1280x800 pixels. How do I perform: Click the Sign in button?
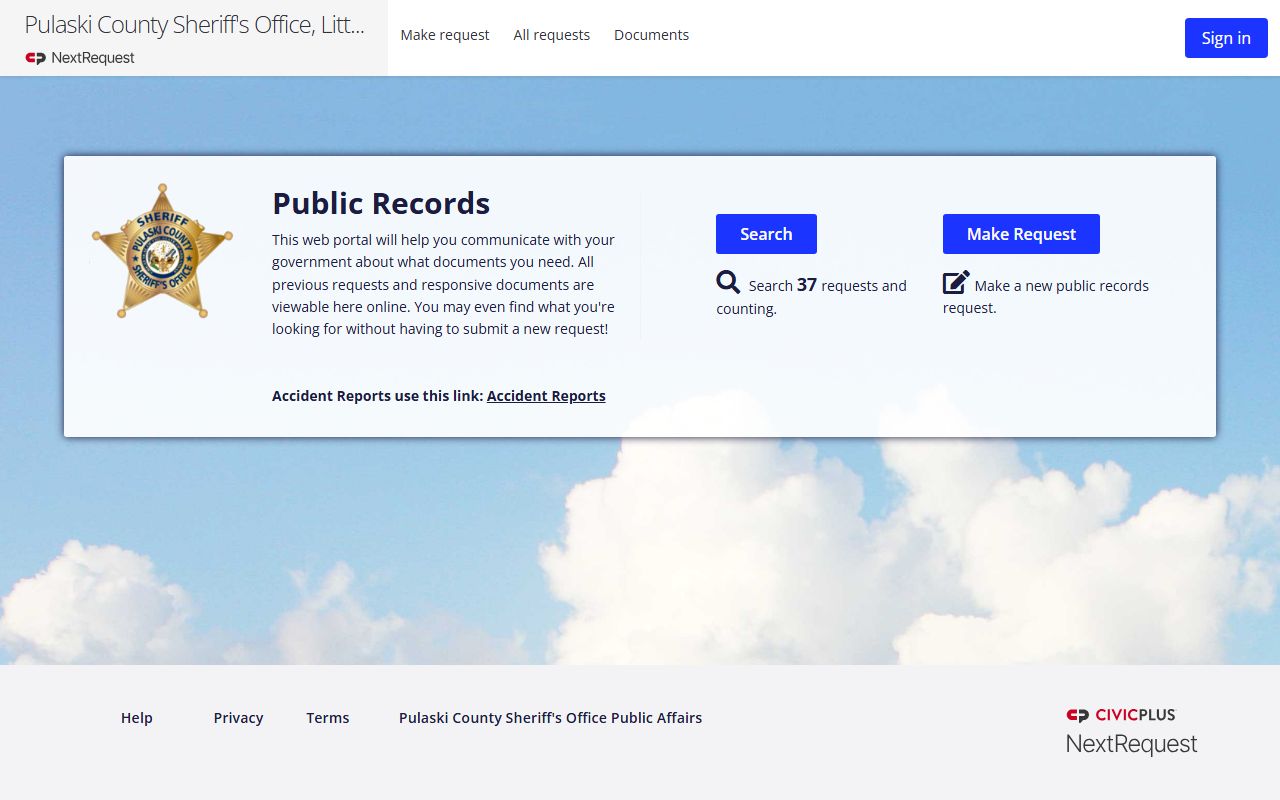pos(1226,38)
